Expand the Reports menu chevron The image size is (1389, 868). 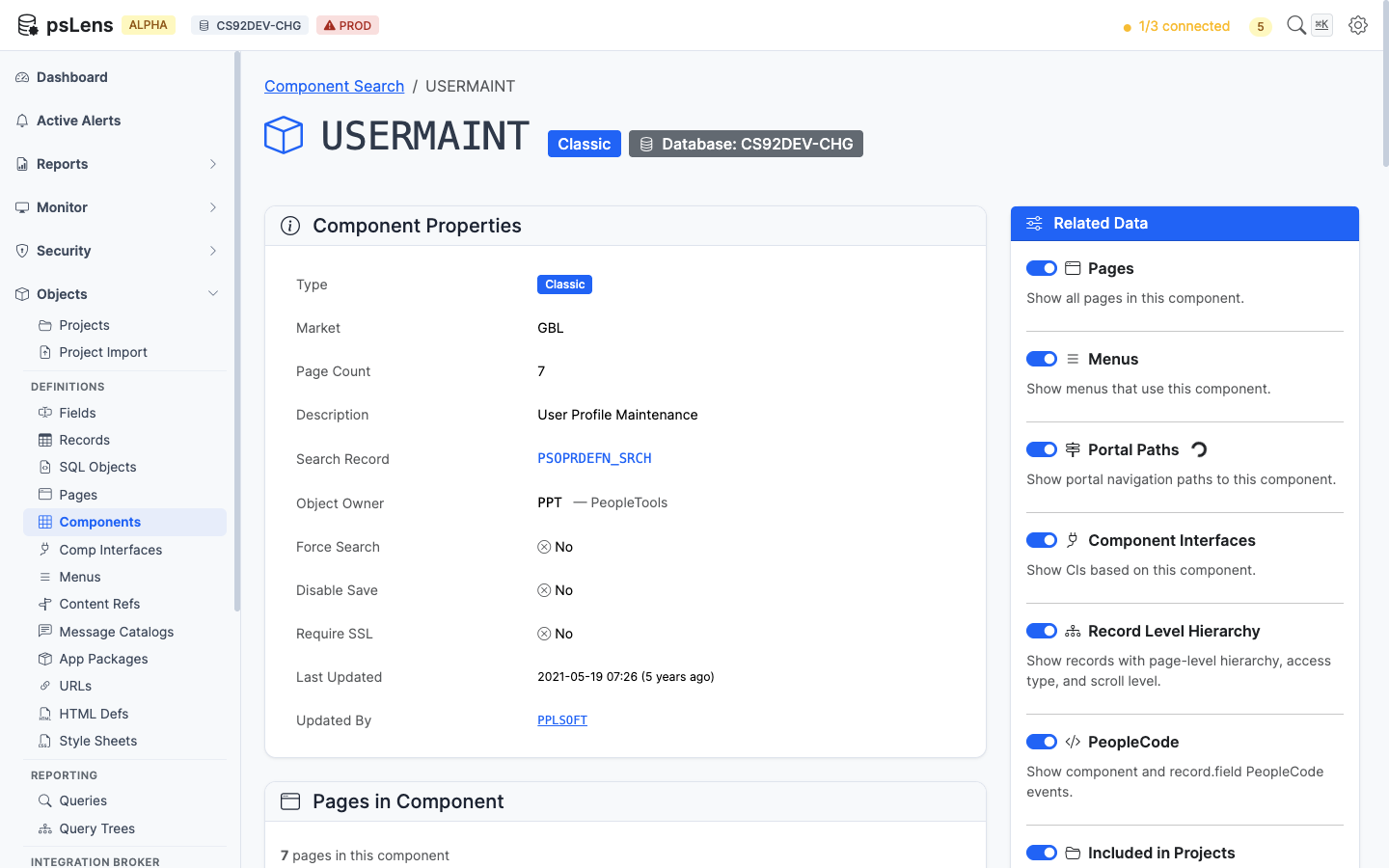coord(213,164)
